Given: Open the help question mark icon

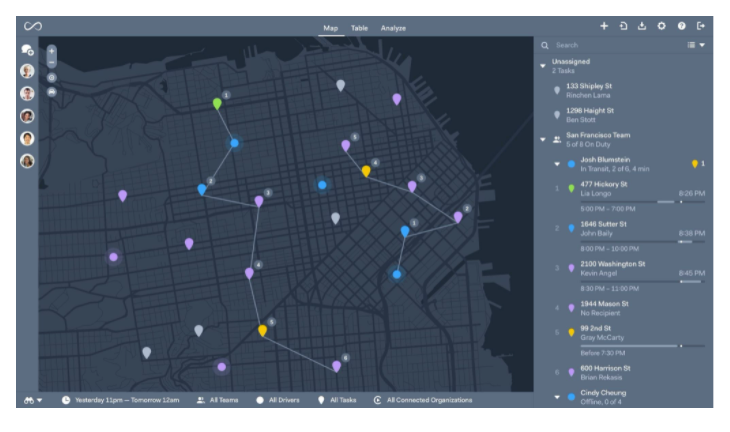Looking at the screenshot, I should tap(682, 26).
